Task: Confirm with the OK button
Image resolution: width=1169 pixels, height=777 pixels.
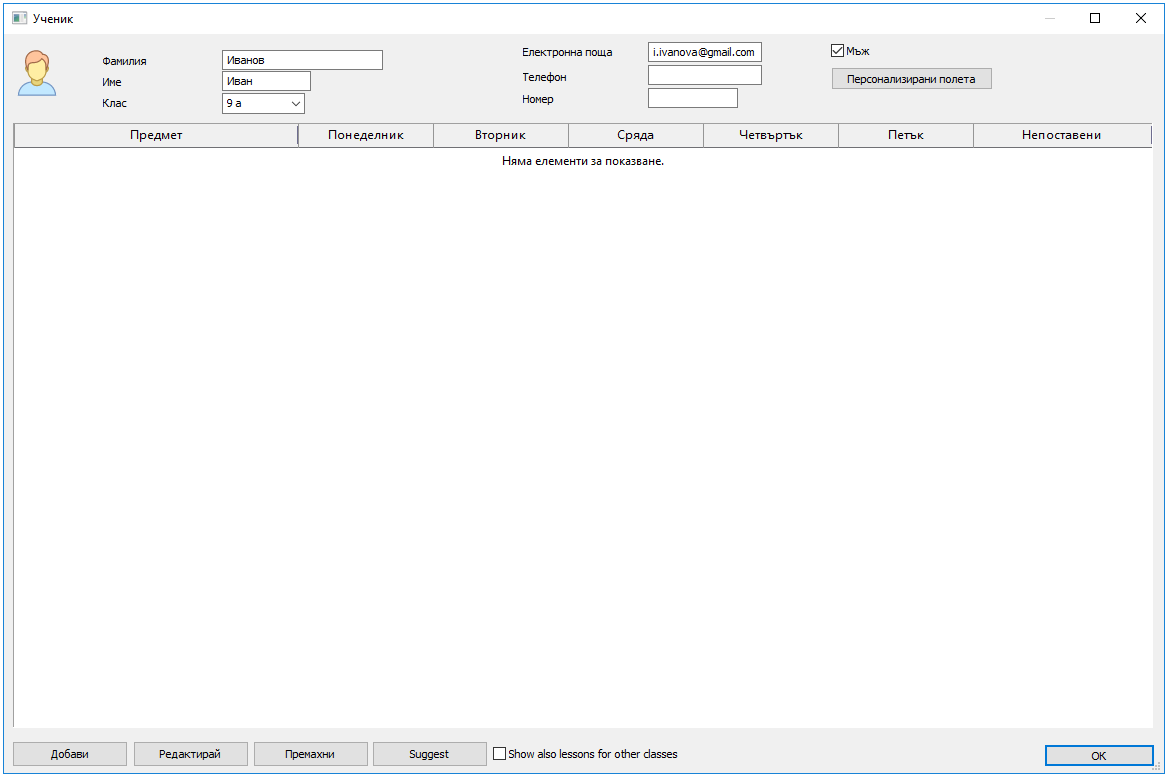Action: (1098, 756)
